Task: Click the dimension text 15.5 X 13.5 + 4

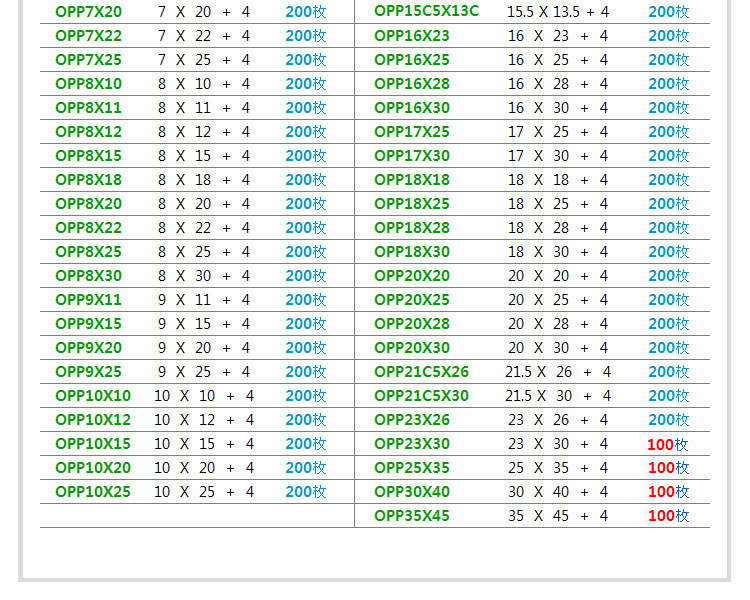Action: [557, 12]
